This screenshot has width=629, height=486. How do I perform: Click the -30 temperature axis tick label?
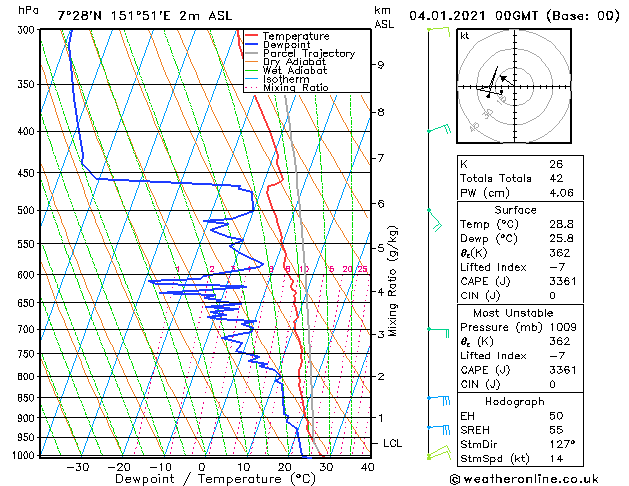[77, 467]
